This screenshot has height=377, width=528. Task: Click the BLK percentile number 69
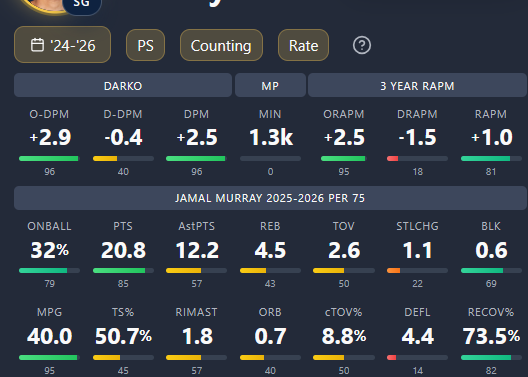491,284
